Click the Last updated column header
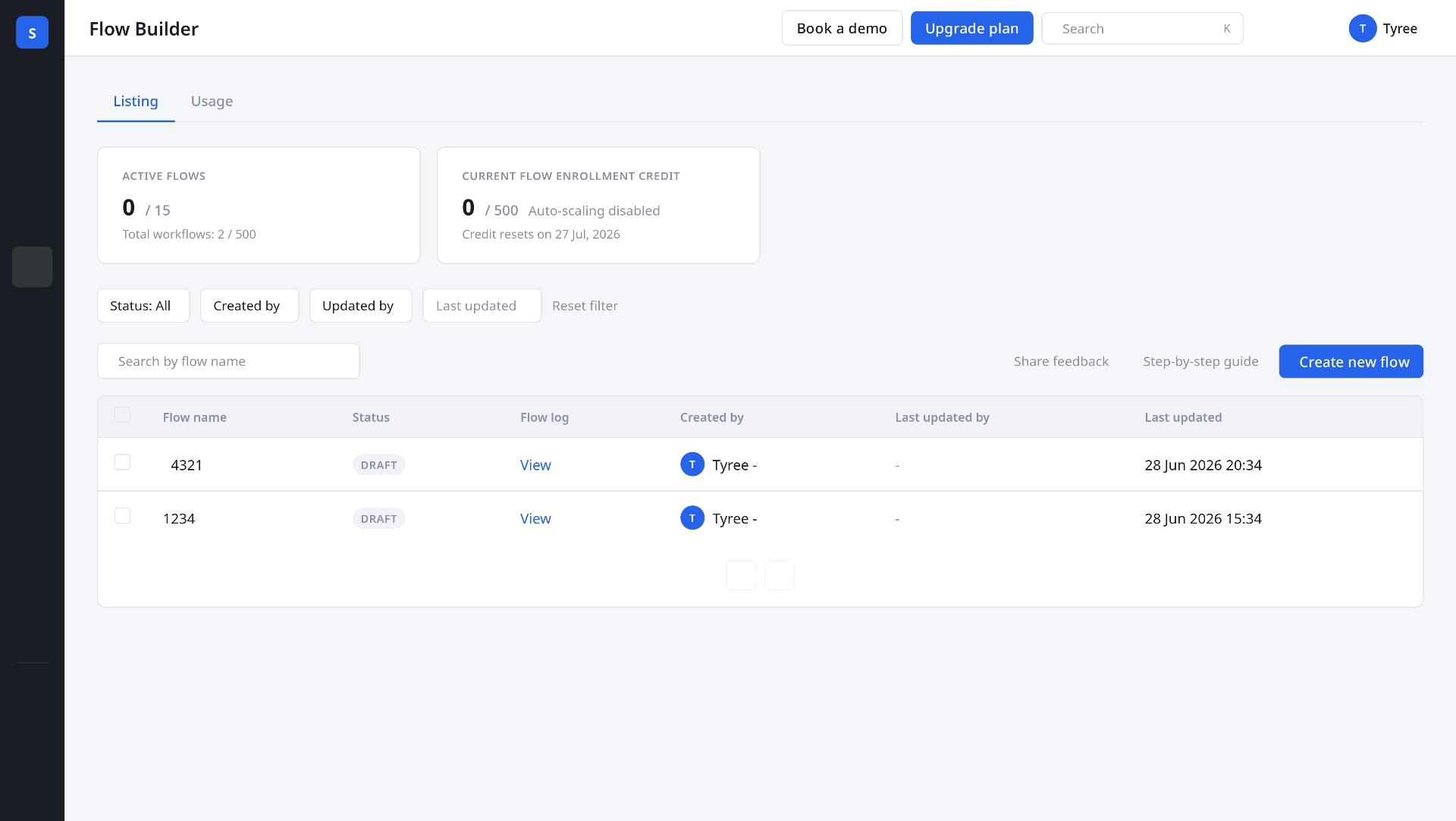 click(1183, 417)
